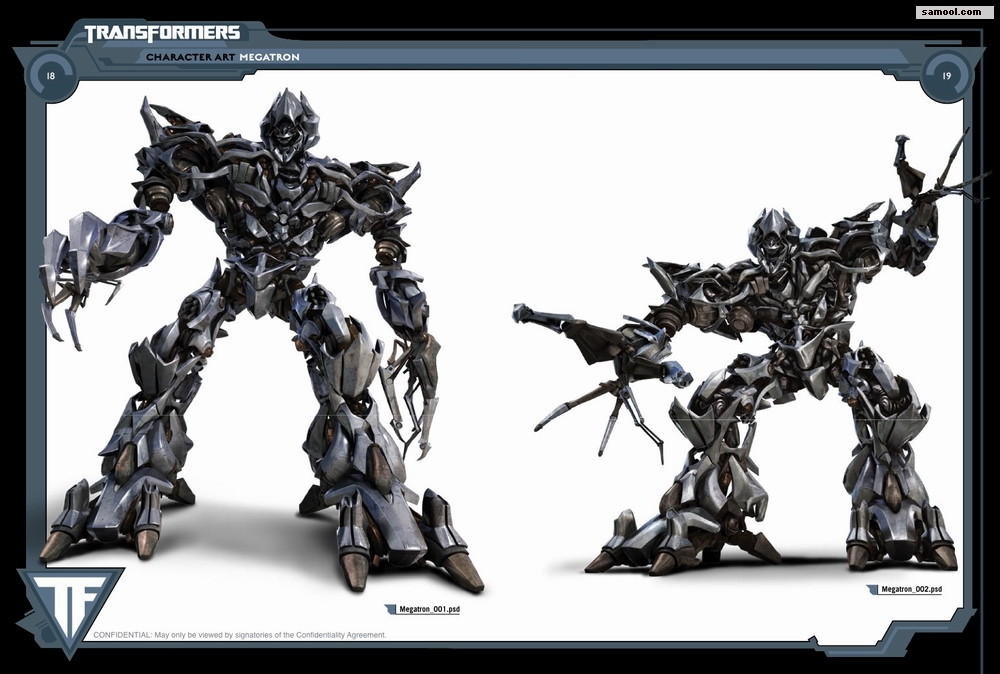This screenshot has width=1000, height=674.
Task: Click the Megatron_002.psd file label
Action: pos(911,589)
